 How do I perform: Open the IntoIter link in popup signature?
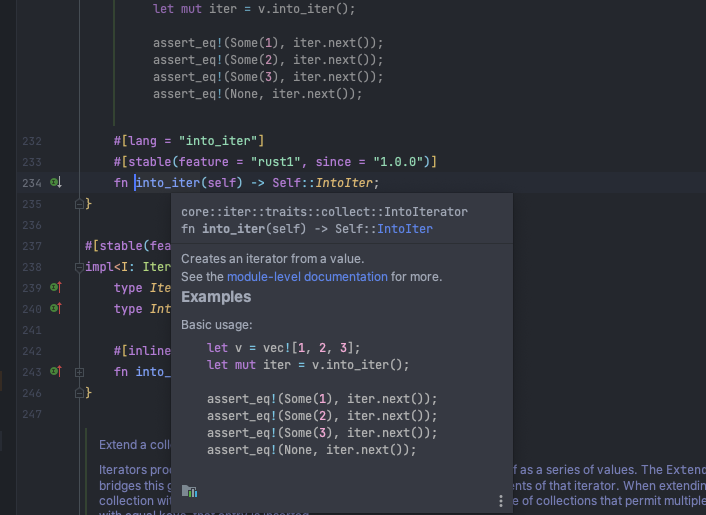click(405, 229)
